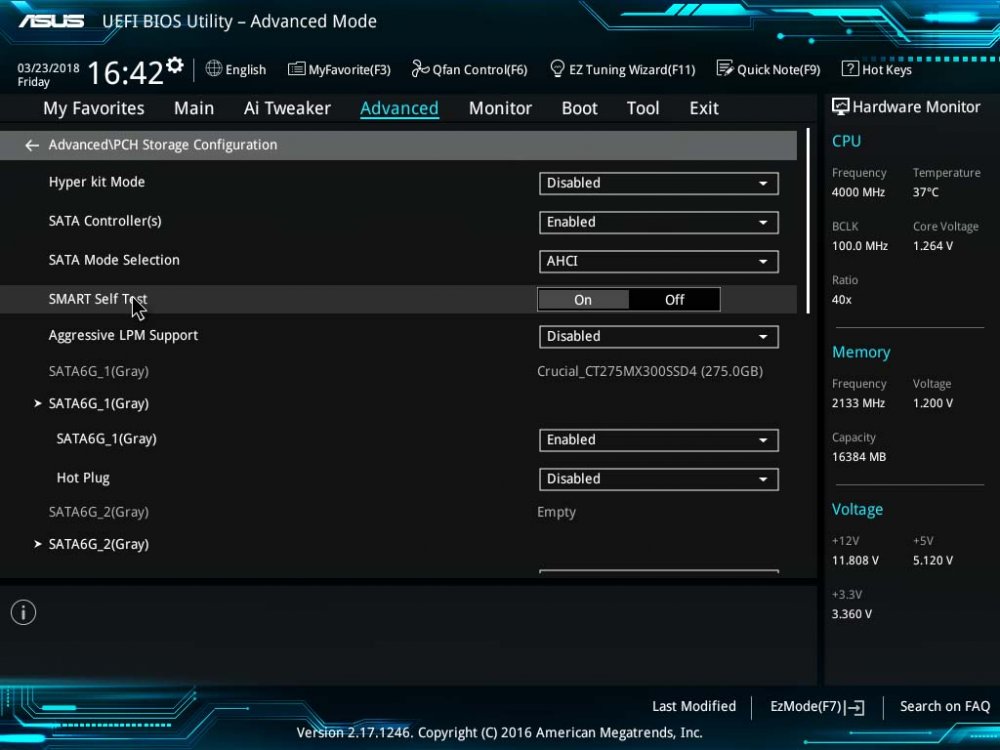The image size is (1000, 750).
Task: Click the ASUS logo
Action: 51,21
